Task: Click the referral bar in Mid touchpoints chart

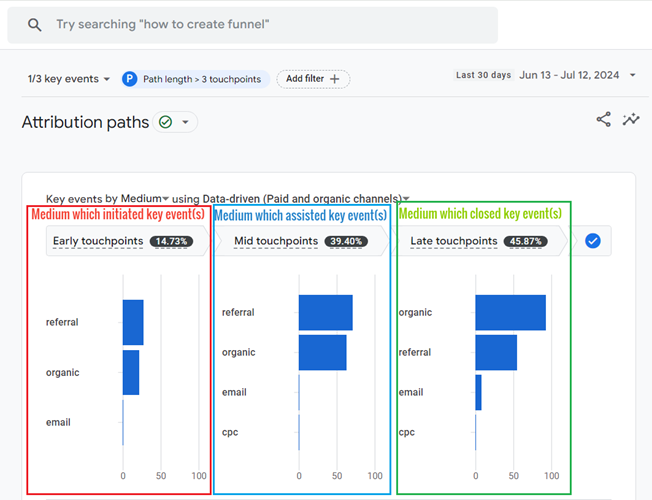Action: click(x=326, y=313)
